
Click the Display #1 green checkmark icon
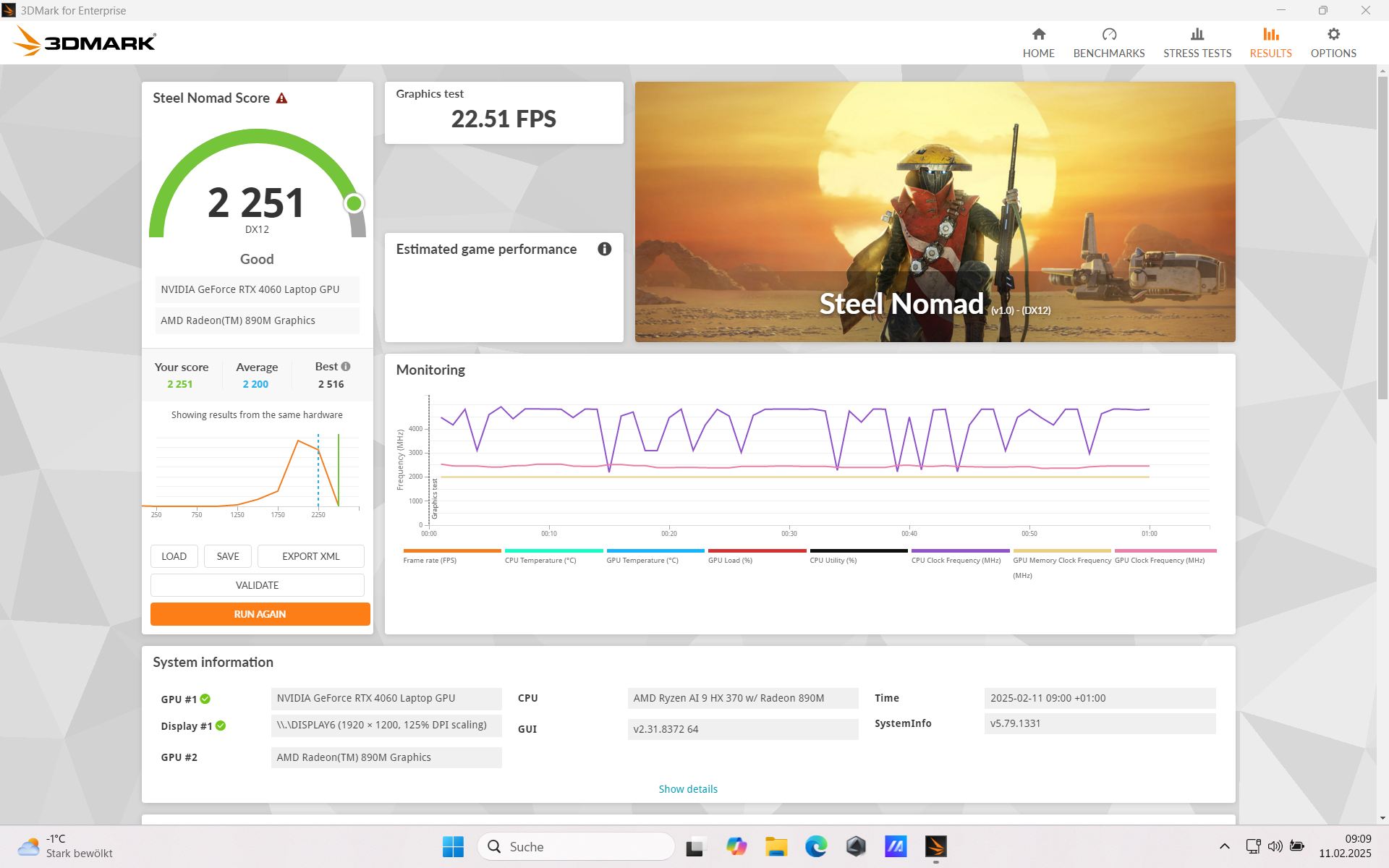click(x=221, y=726)
